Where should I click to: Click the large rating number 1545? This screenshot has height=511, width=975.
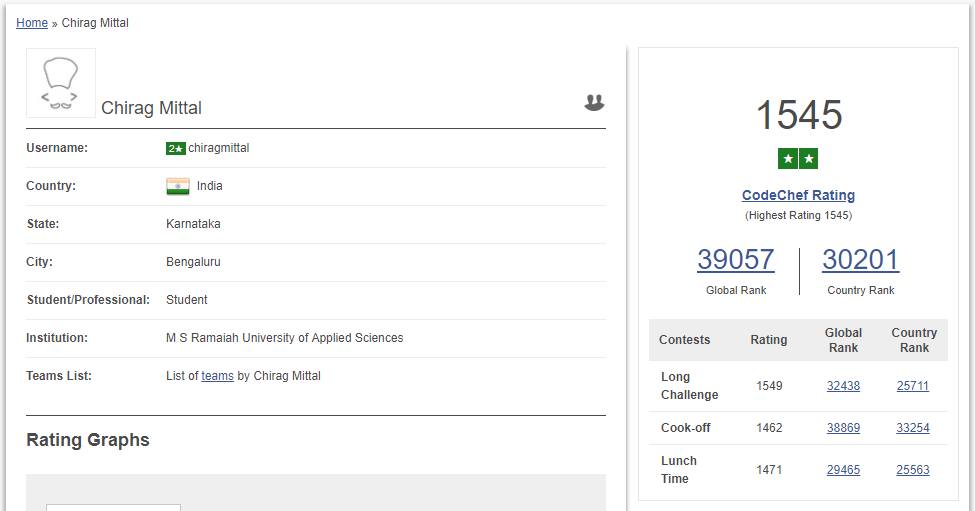pyautogui.click(x=799, y=115)
